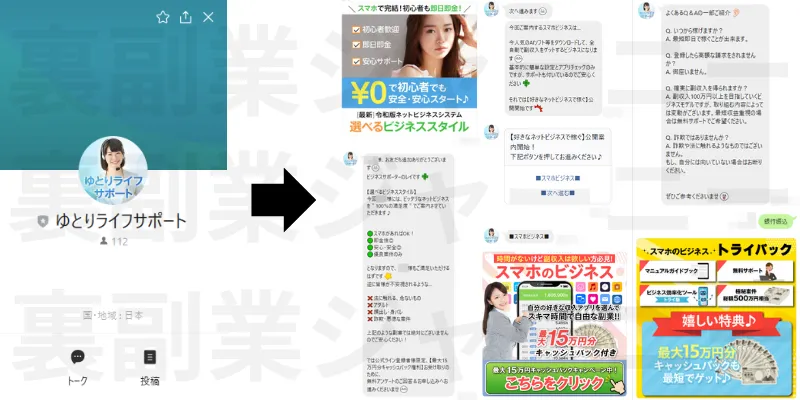This screenshot has height=400, width=800.
Task: Select the 今回ご案内するスマホビジネスは message bubble
Action: tap(553, 68)
